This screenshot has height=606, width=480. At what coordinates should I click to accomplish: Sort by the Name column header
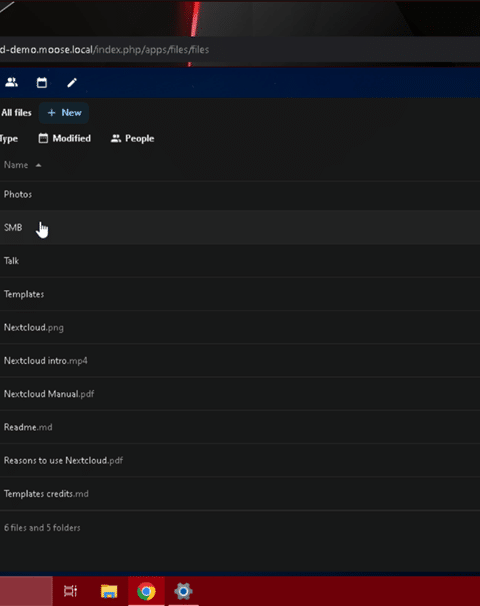point(16,165)
